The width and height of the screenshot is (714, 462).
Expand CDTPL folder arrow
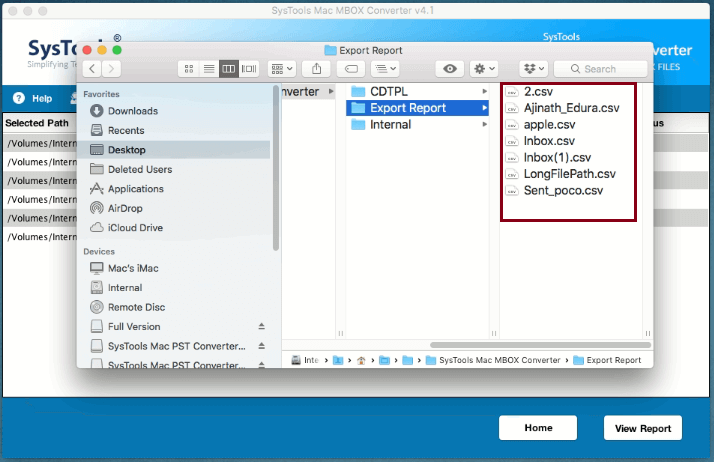484,91
